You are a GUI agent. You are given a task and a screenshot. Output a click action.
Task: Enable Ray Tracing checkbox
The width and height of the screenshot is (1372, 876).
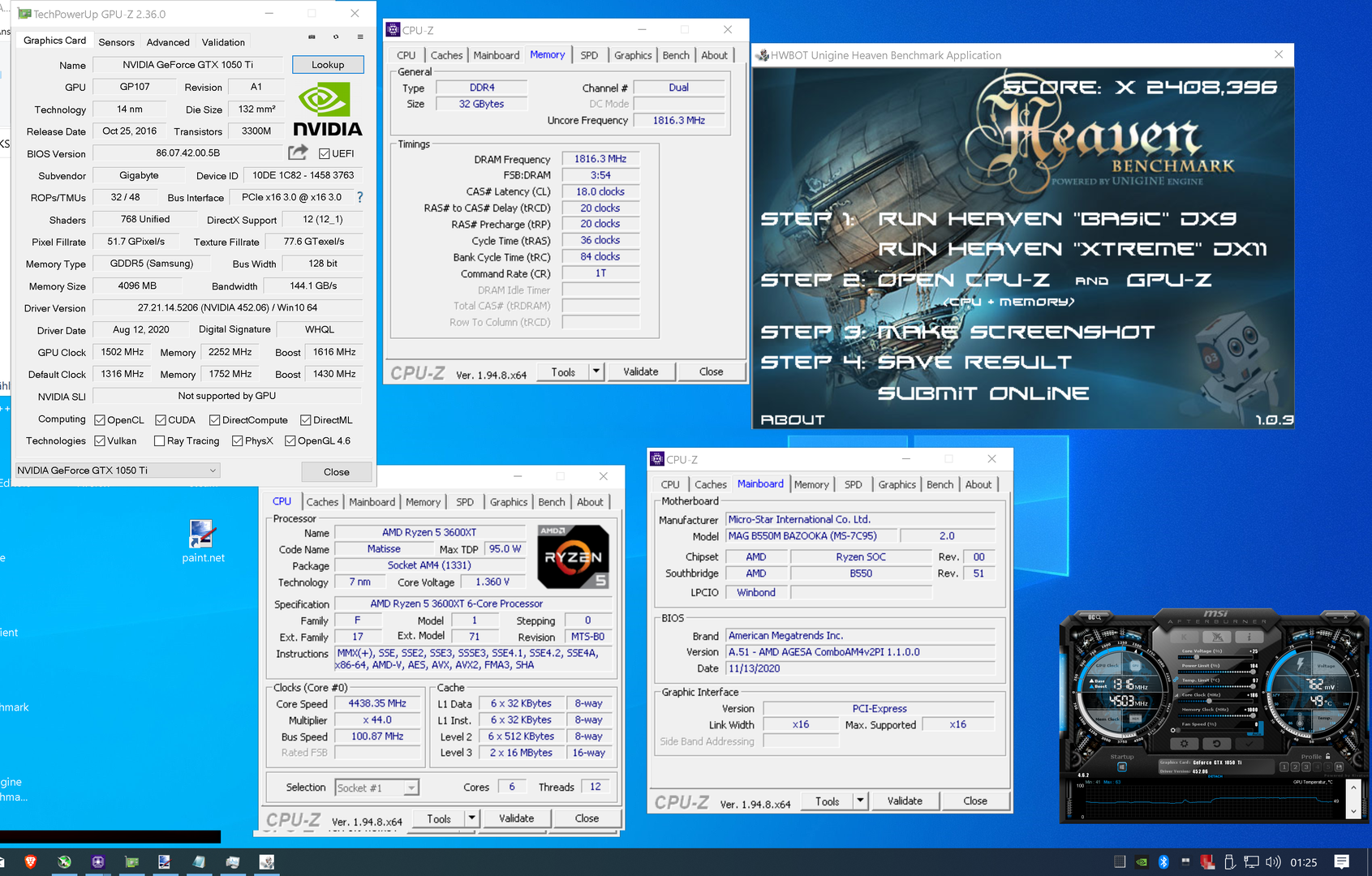160,441
